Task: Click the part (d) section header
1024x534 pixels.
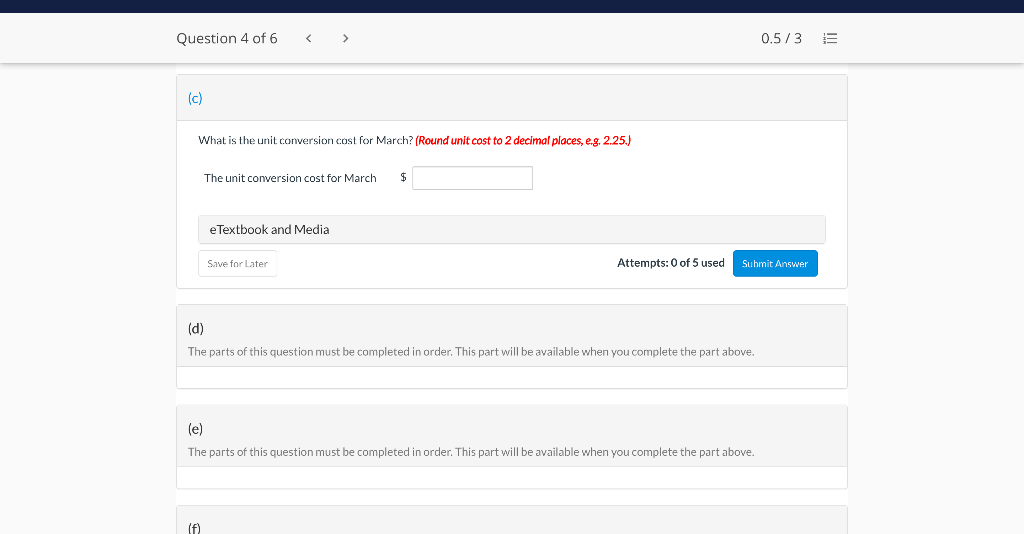Action: (512, 336)
